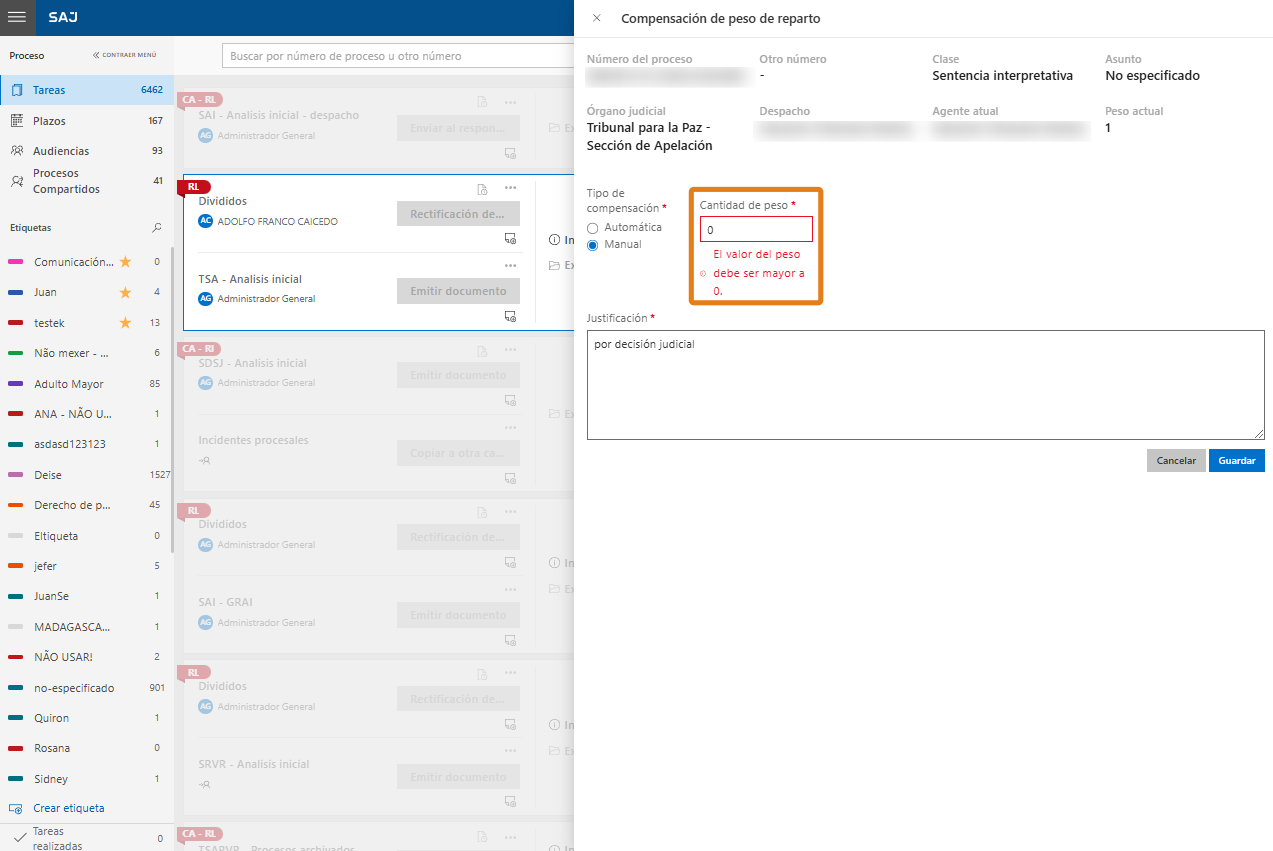Click document-clock icon on SAI despacho card

(483, 102)
